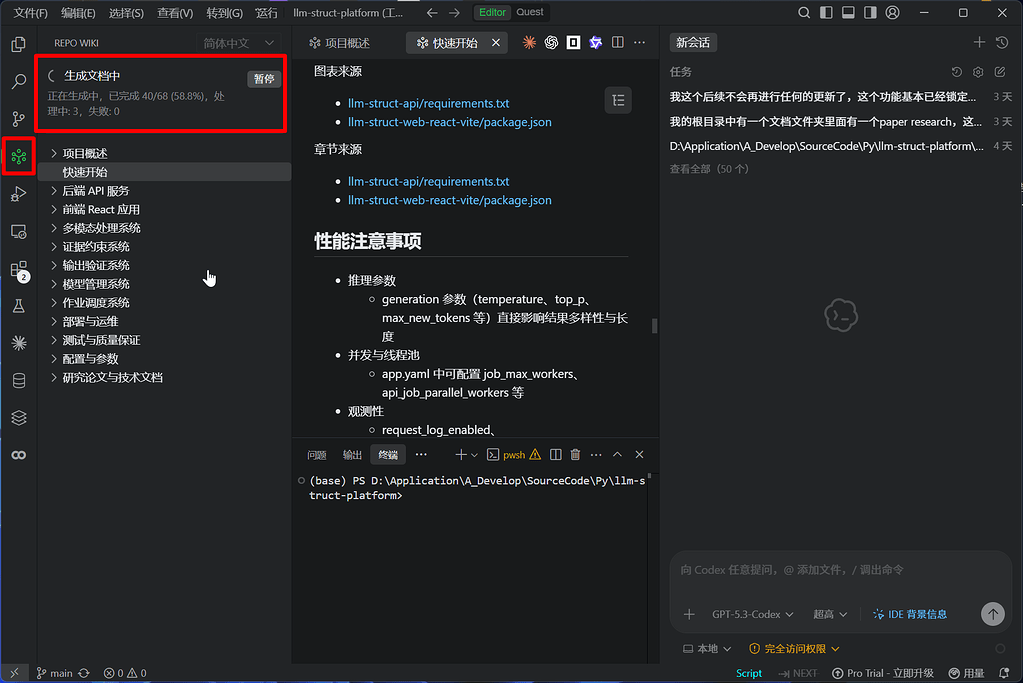Open the 超高 reasoning level dropdown

pyautogui.click(x=830, y=615)
